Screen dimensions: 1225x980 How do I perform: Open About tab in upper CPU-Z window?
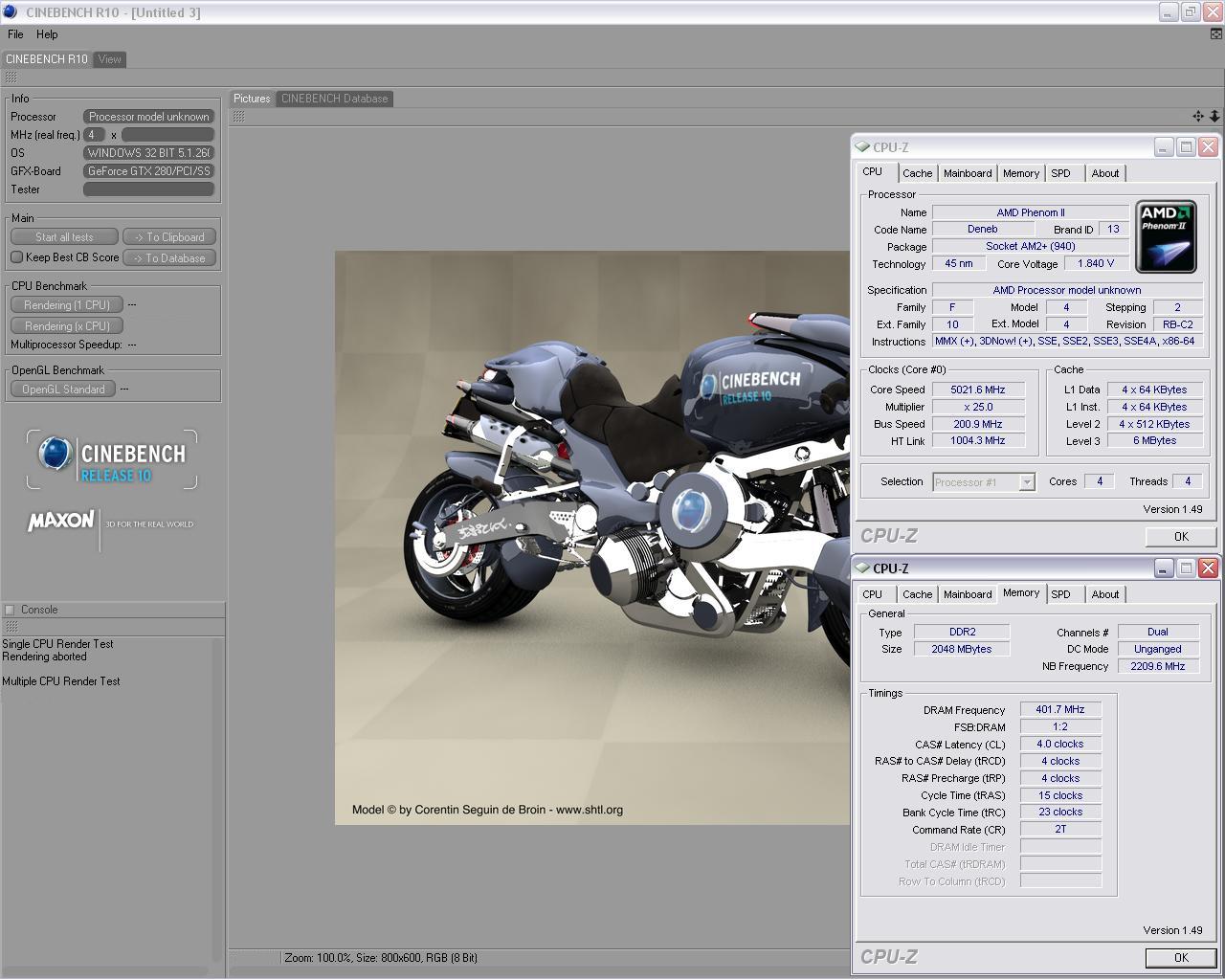pos(1105,173)
